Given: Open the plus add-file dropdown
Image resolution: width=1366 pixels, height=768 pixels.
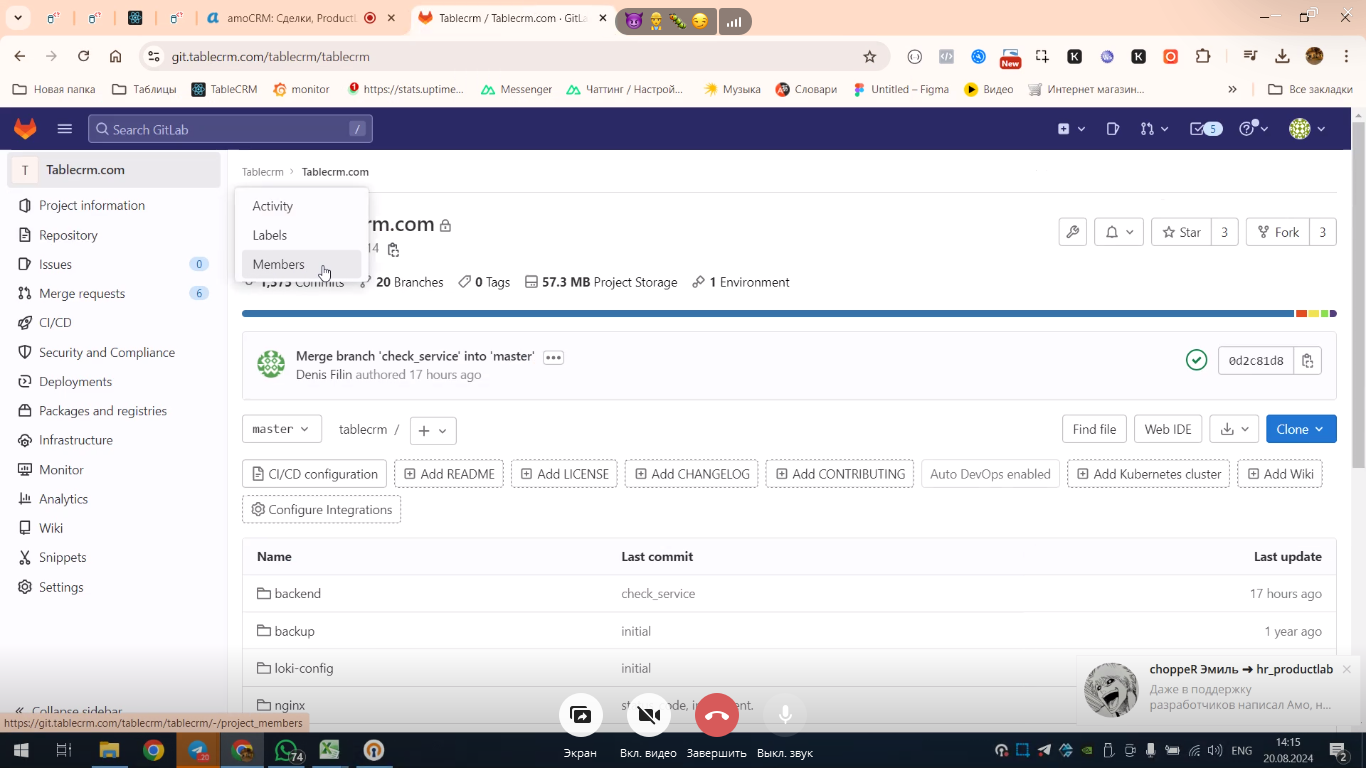Looking at the screenshot, I should [433, 430].
